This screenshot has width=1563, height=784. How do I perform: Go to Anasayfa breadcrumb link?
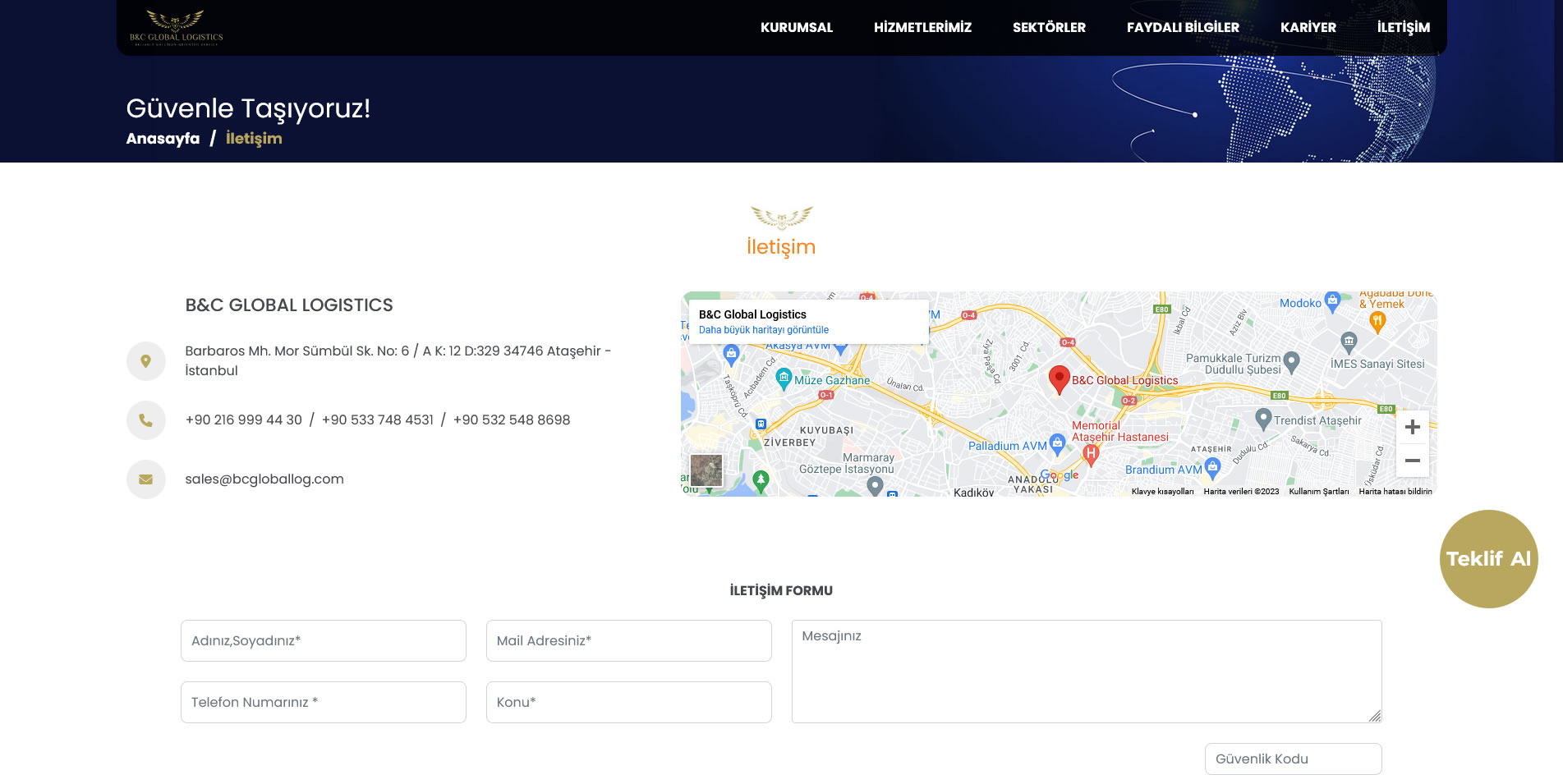pos(163,139)
